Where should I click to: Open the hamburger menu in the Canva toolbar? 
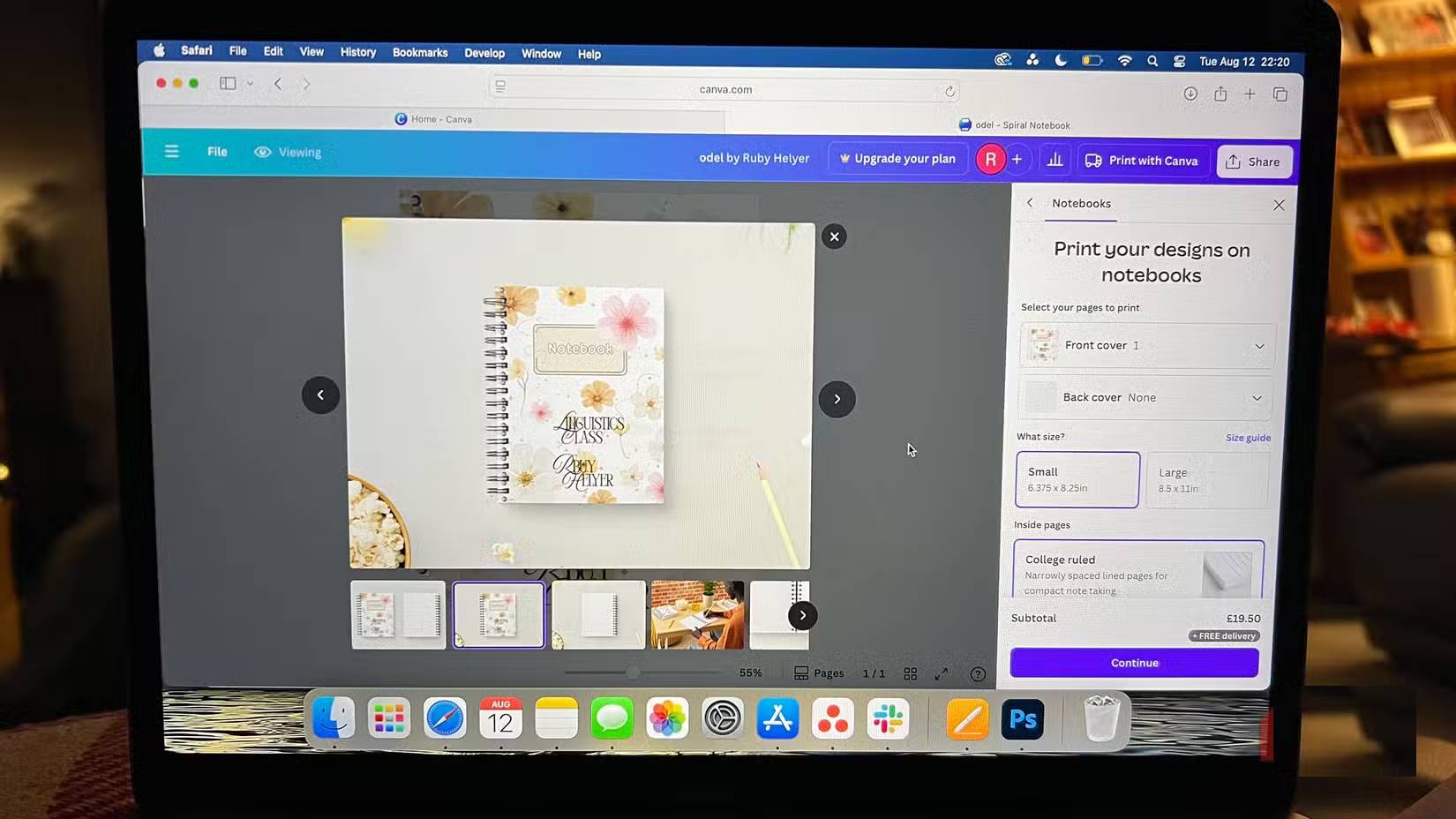[171, 151]
